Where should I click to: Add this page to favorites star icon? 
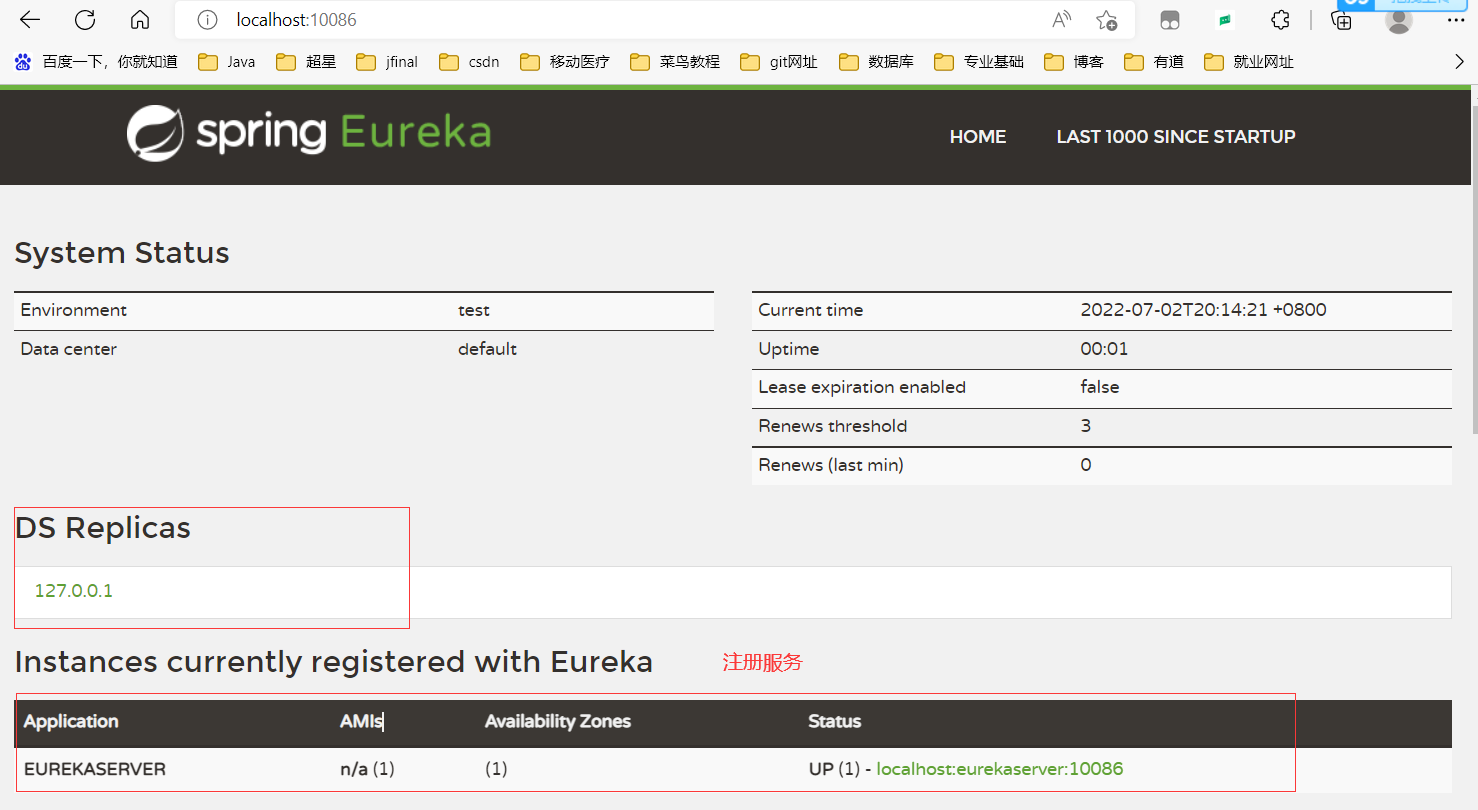click(x=1106, y=20)
